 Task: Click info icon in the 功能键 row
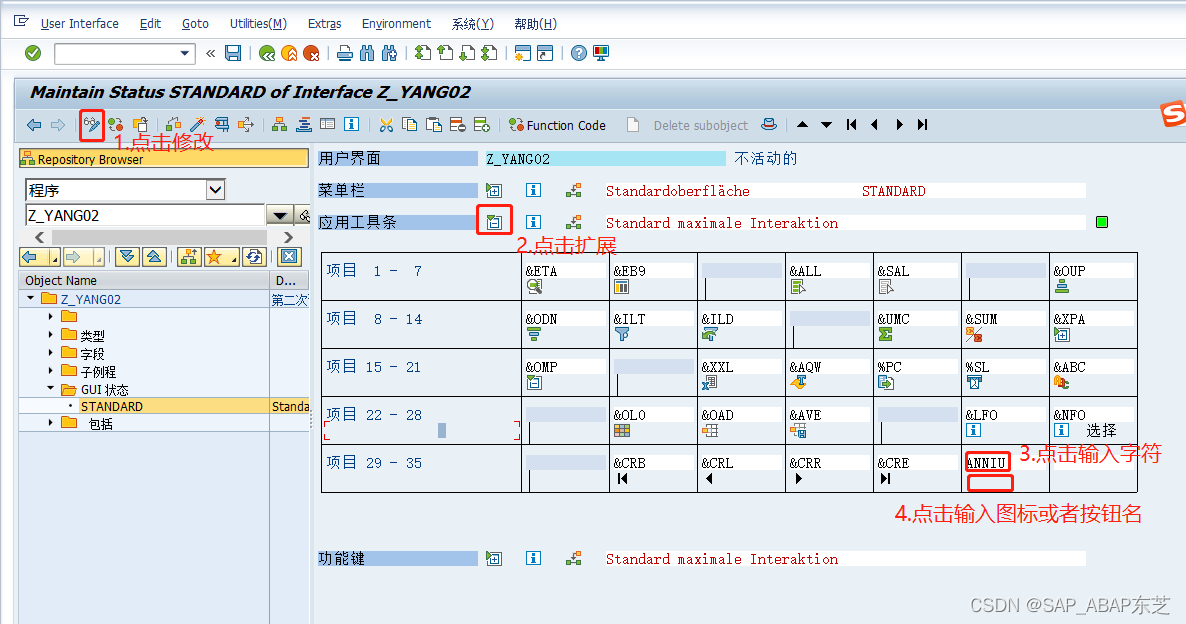click(533, 558)
